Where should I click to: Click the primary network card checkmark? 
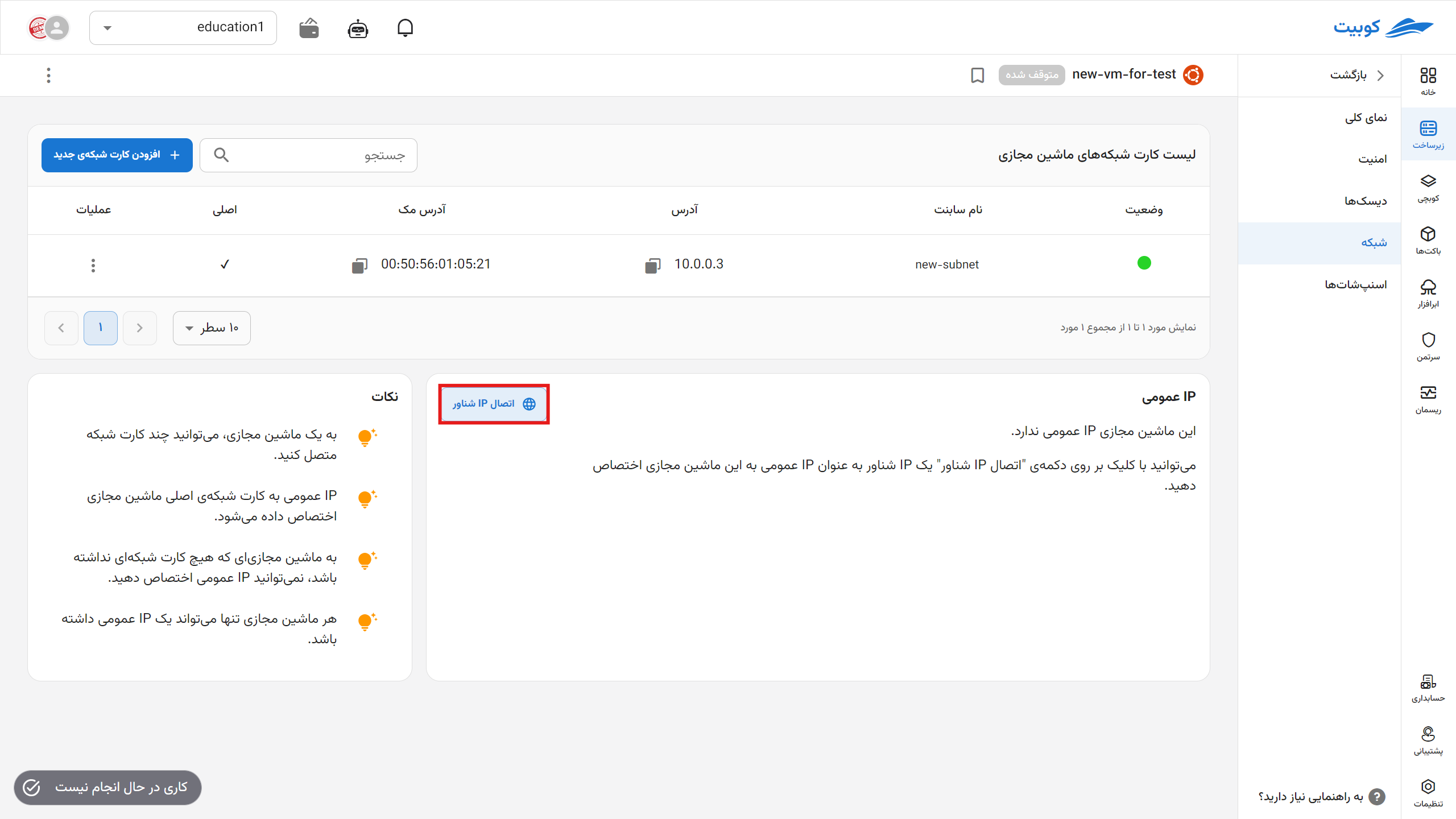[x=225, y=264]
